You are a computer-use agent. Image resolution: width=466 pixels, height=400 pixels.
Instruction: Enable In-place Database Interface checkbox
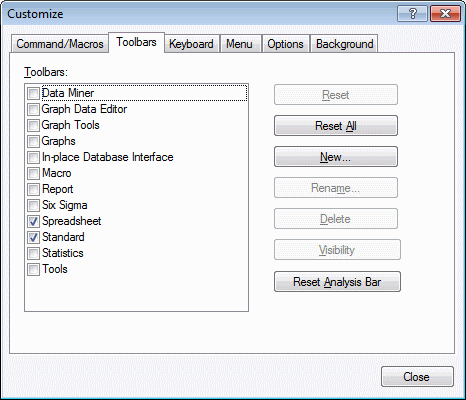tap(33, 157)
